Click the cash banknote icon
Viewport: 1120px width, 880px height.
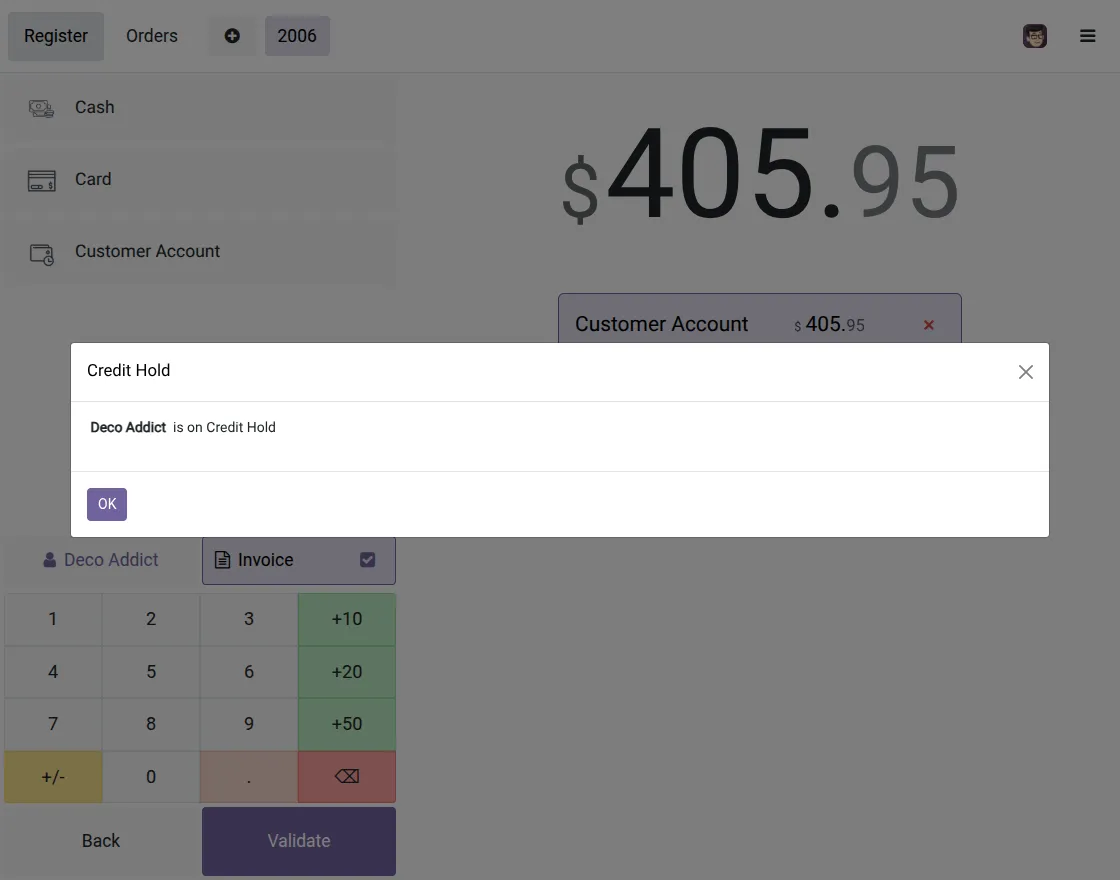coord(41,108)
